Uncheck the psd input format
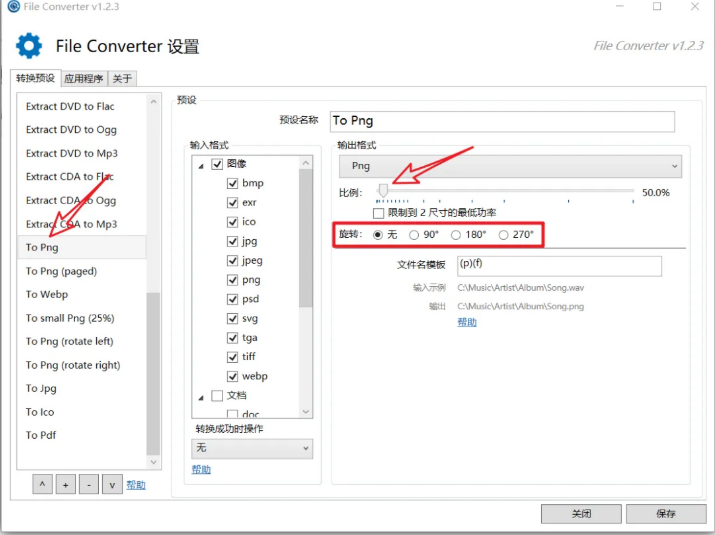This screenshot has height=535, width=715. (233, 299)
